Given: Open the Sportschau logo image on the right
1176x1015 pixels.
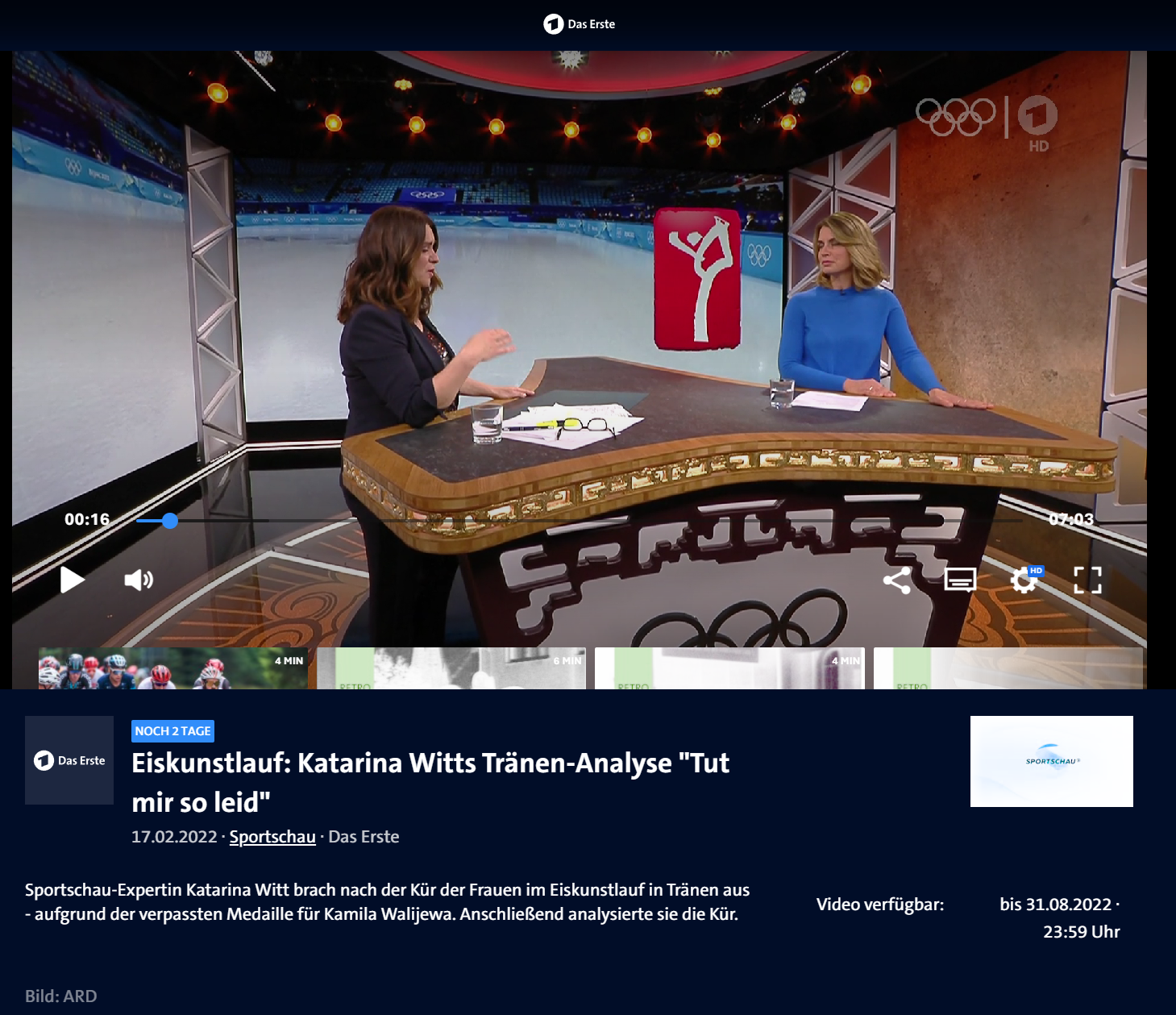Looking at the screenshot, I should coord(1051,761).
